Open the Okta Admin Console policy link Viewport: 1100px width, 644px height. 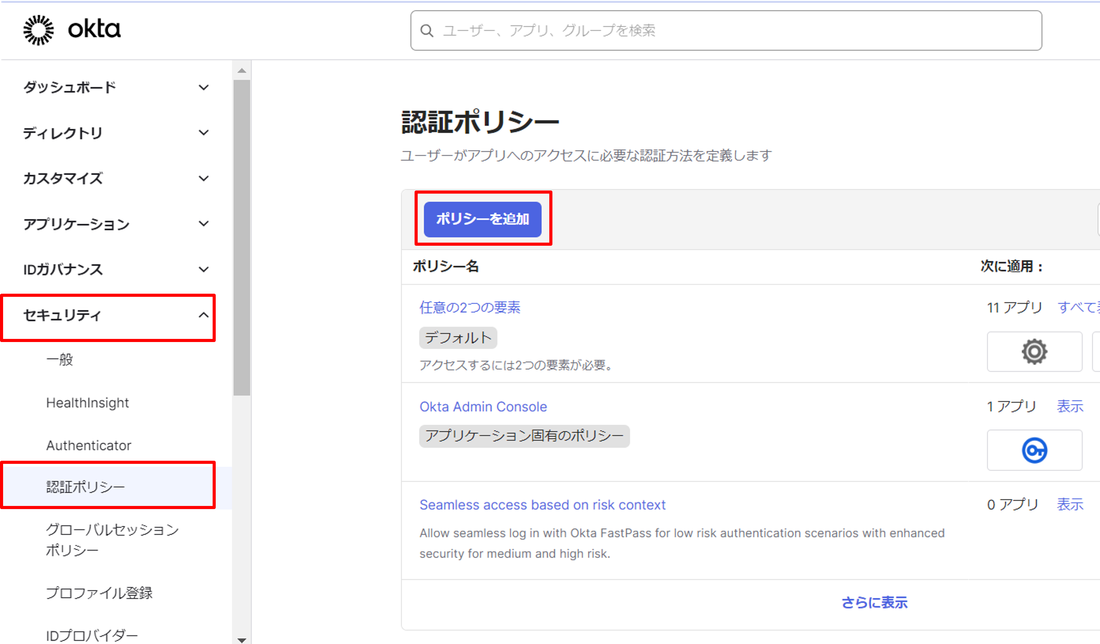(483, 406)
